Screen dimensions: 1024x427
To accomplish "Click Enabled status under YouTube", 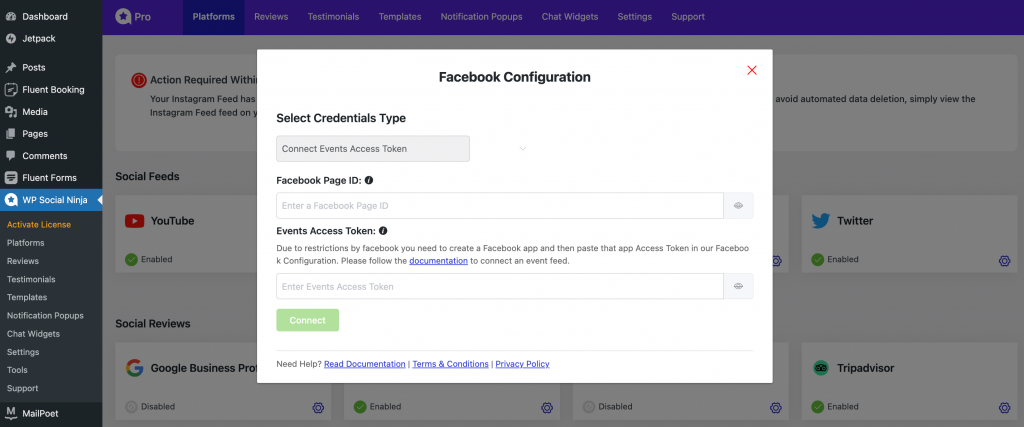I will point(149,259).
